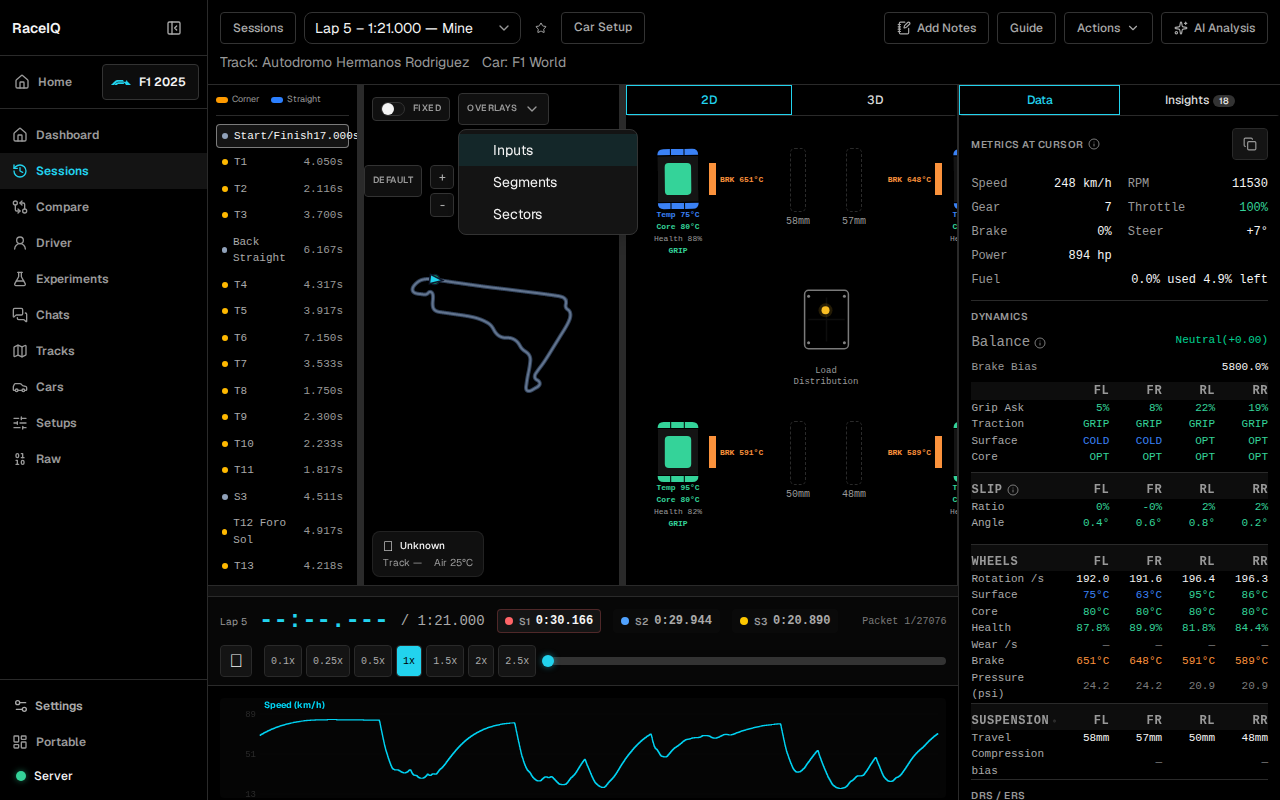Viewport: 1280px width, 800px height.
Task: Click info icon beside Metrics at Cursor
Action: pos(1094,144)
